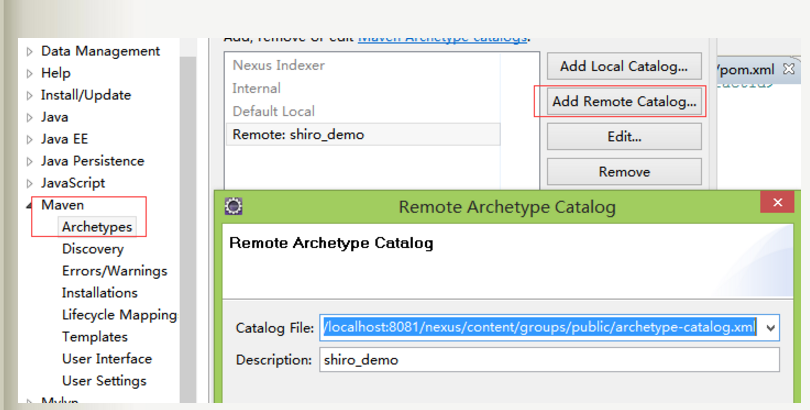810x410 pixels.
Task: Select the Maven tree item
Action: click(63, 205)
